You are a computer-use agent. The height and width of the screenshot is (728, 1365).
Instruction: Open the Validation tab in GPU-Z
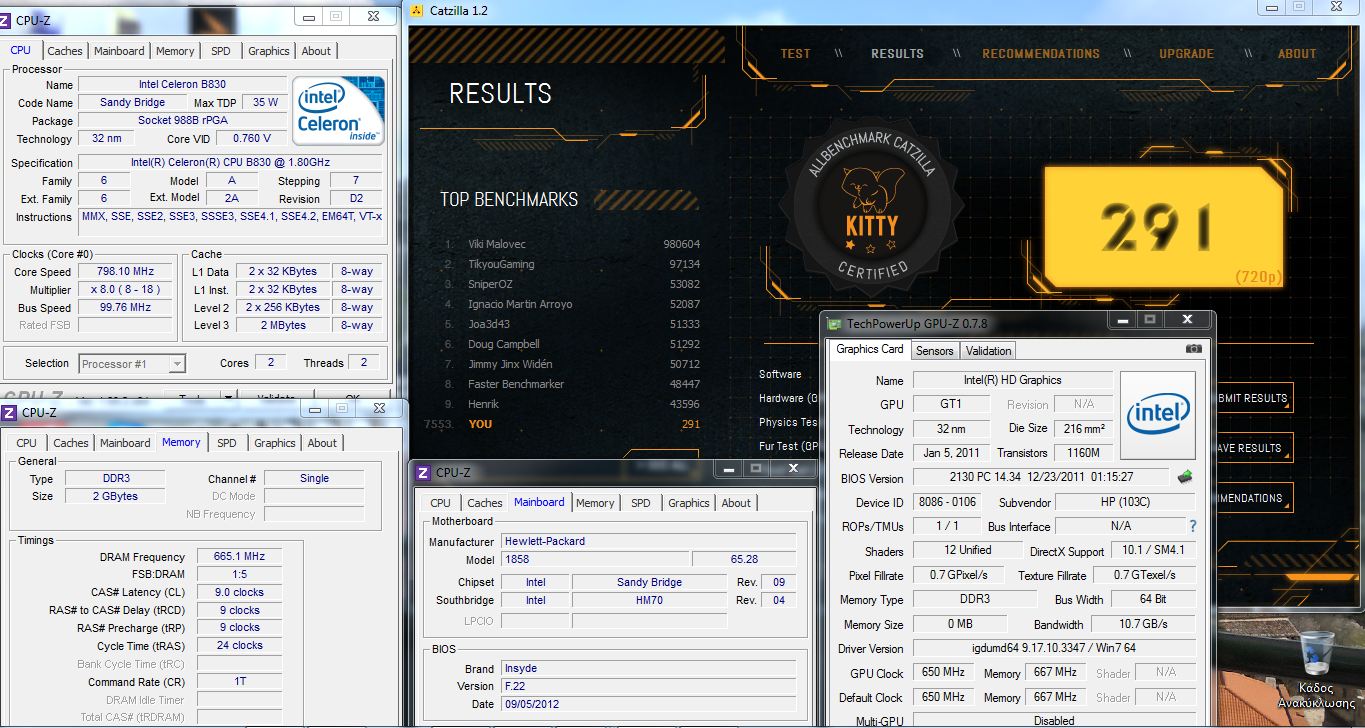pos(989,350)
